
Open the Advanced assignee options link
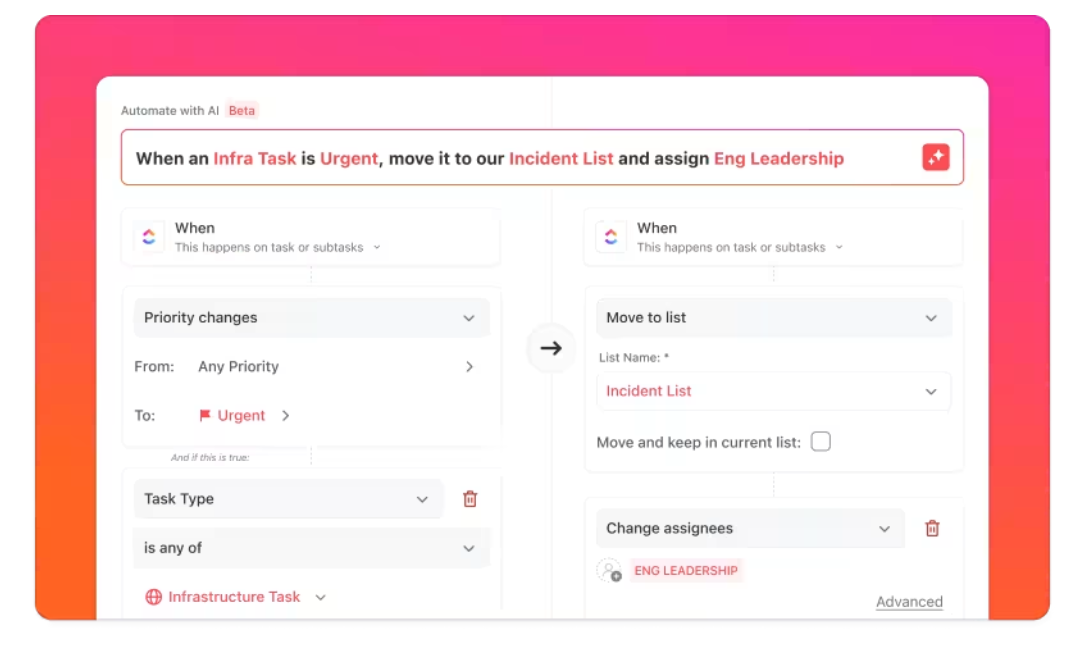(909, 601)
